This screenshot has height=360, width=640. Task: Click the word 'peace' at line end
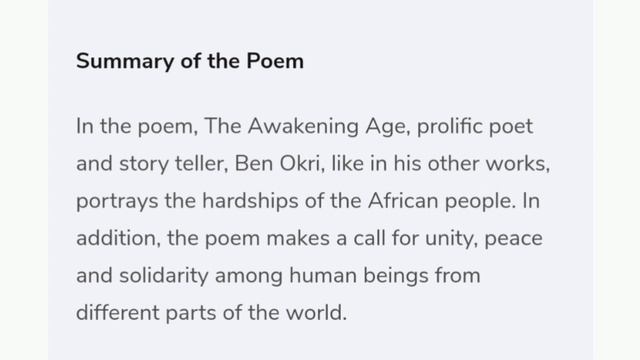[x=513, y=239]
